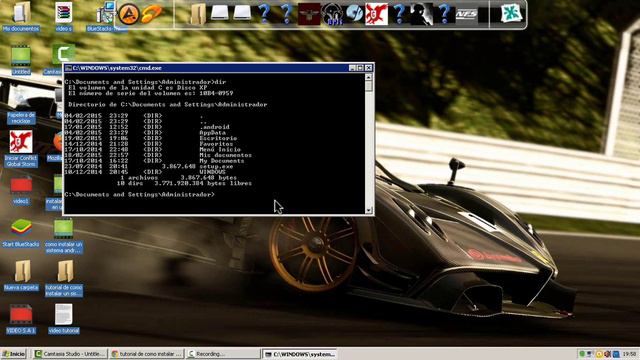
Task: Click the cmd window scrollbar thumb
Action: coord(369,86)
